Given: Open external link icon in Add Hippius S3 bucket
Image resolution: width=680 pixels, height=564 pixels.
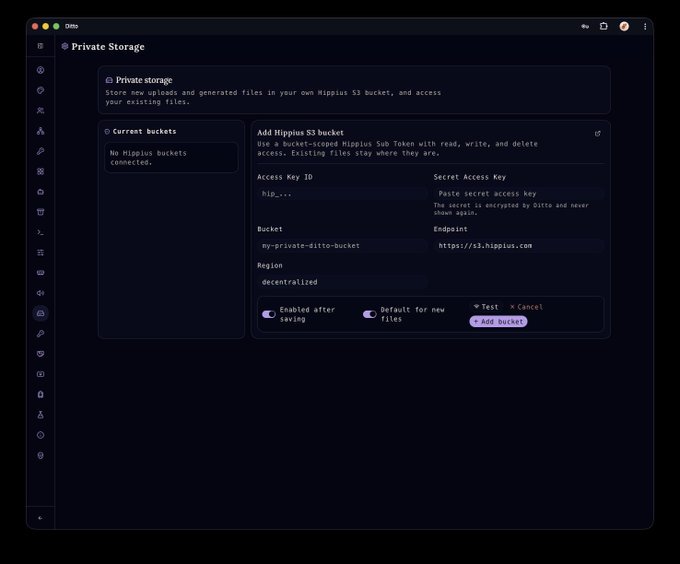Looking at the screenshot, I should click(x=598, y=134).
